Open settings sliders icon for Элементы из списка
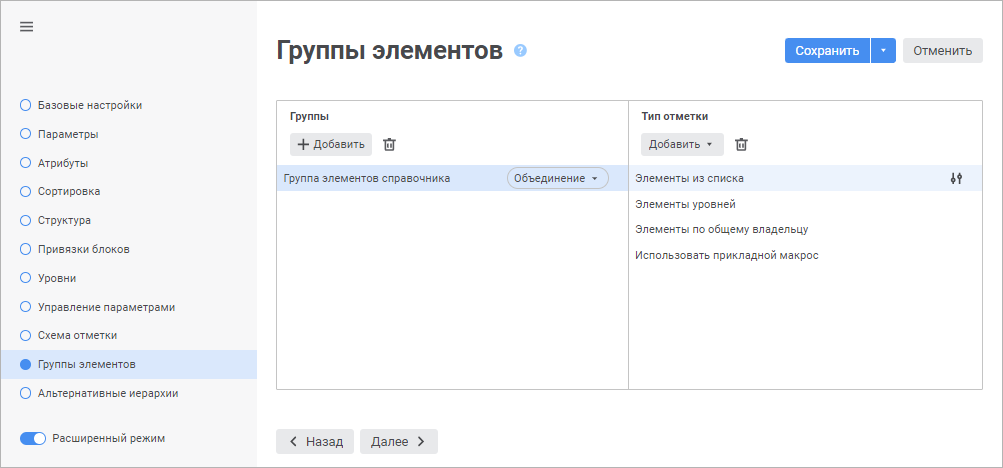The image size is (1003, 468). pyautogui.click(x=956, y=178)
